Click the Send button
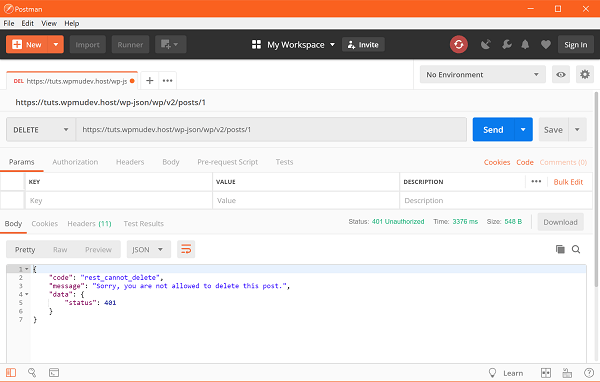Image resolution: width=600 pixels, height=382 pixels. [493, 129]
